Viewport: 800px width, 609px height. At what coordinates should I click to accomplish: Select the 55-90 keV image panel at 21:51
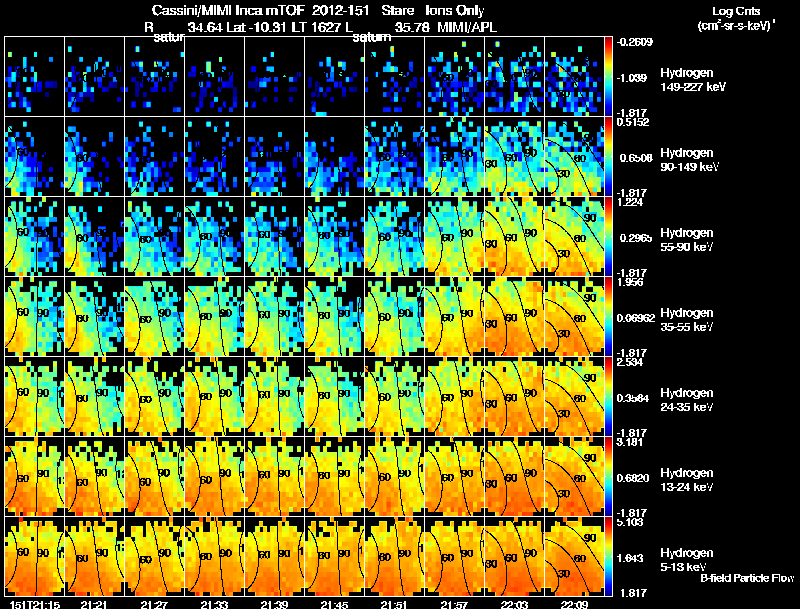tap(394, 236)
